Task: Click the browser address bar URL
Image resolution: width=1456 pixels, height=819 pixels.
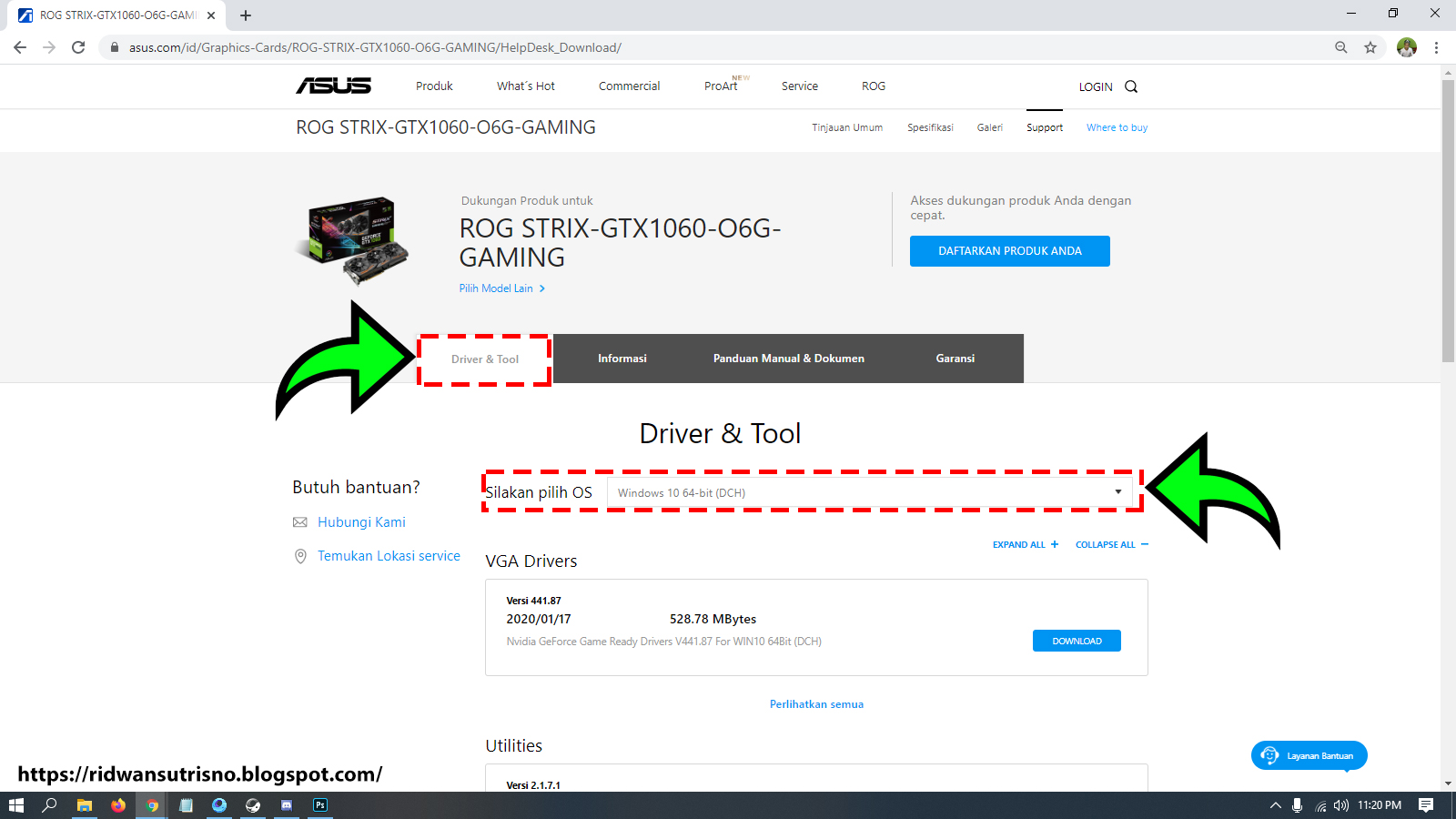Action: click(x=375, y=47)
